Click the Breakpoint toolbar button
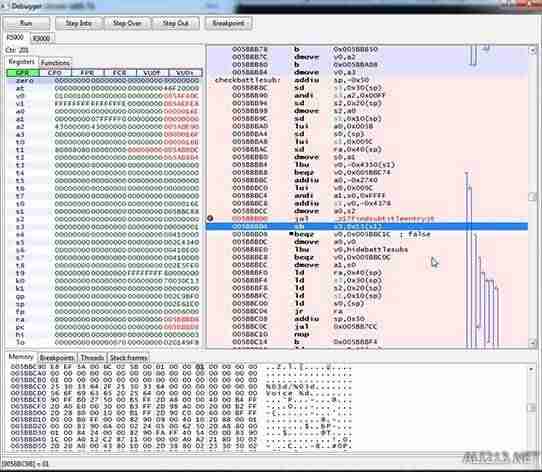 pyautogui.click(x=228, y=23)
